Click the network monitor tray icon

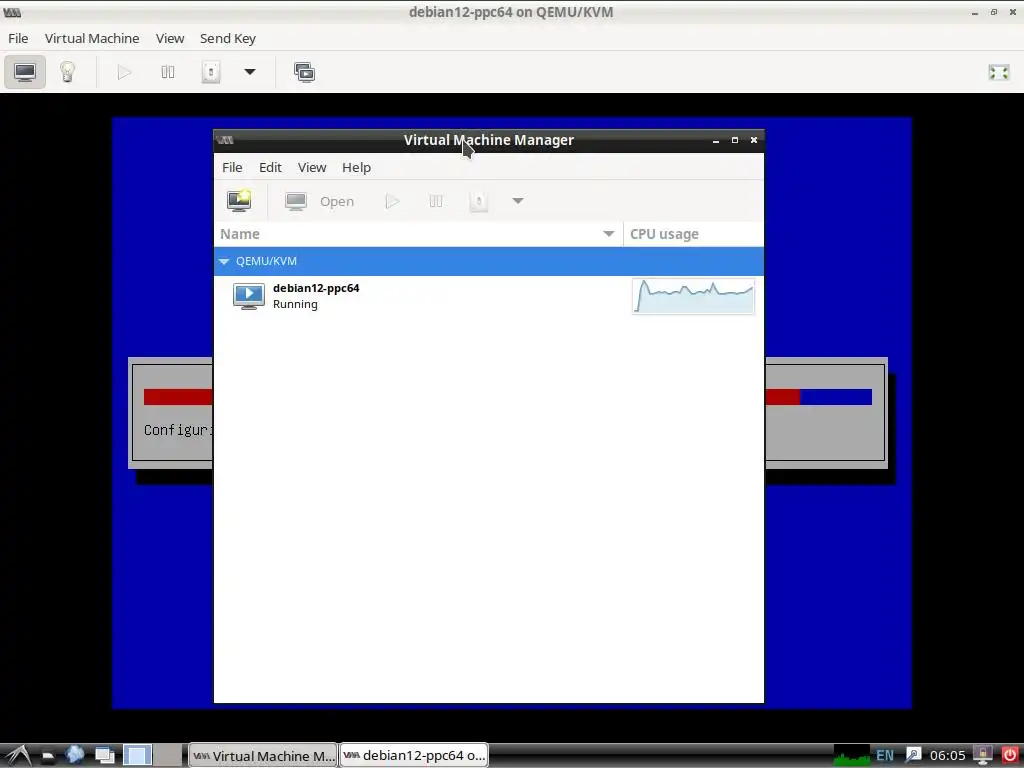pyautogui.click(x=982, y=756)
